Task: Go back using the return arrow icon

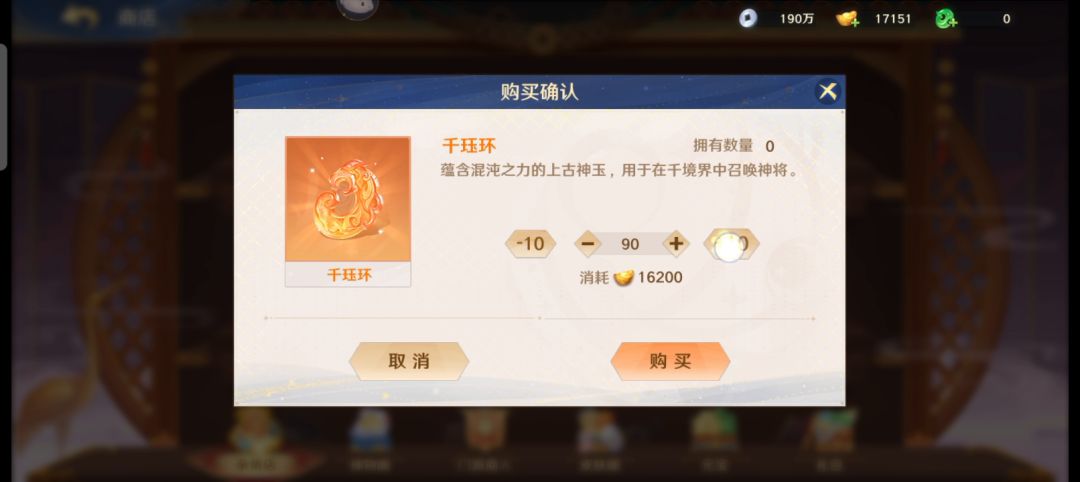Action: coord(79,17)
